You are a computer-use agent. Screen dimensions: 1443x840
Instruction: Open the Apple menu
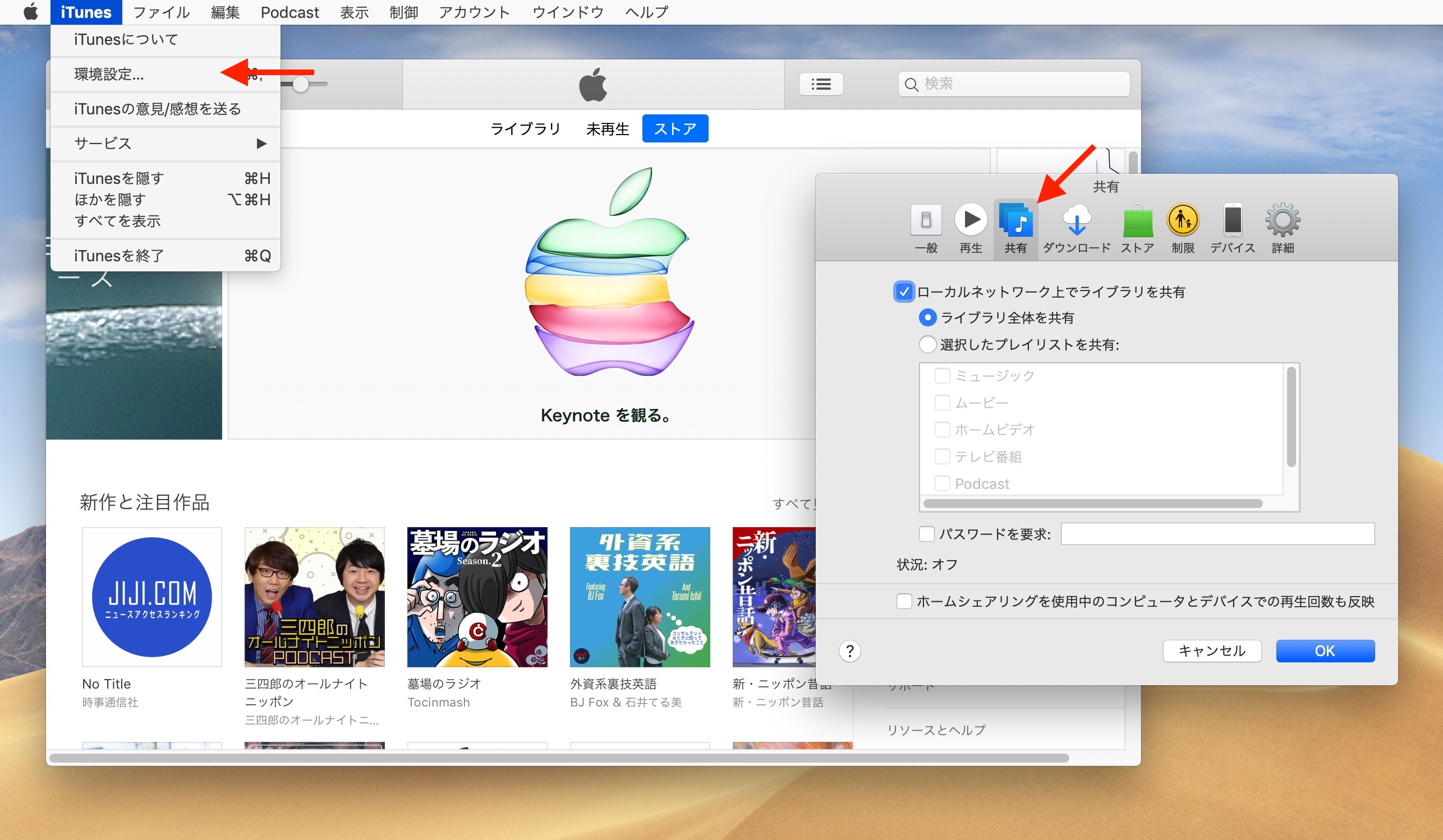coord(30,12)
